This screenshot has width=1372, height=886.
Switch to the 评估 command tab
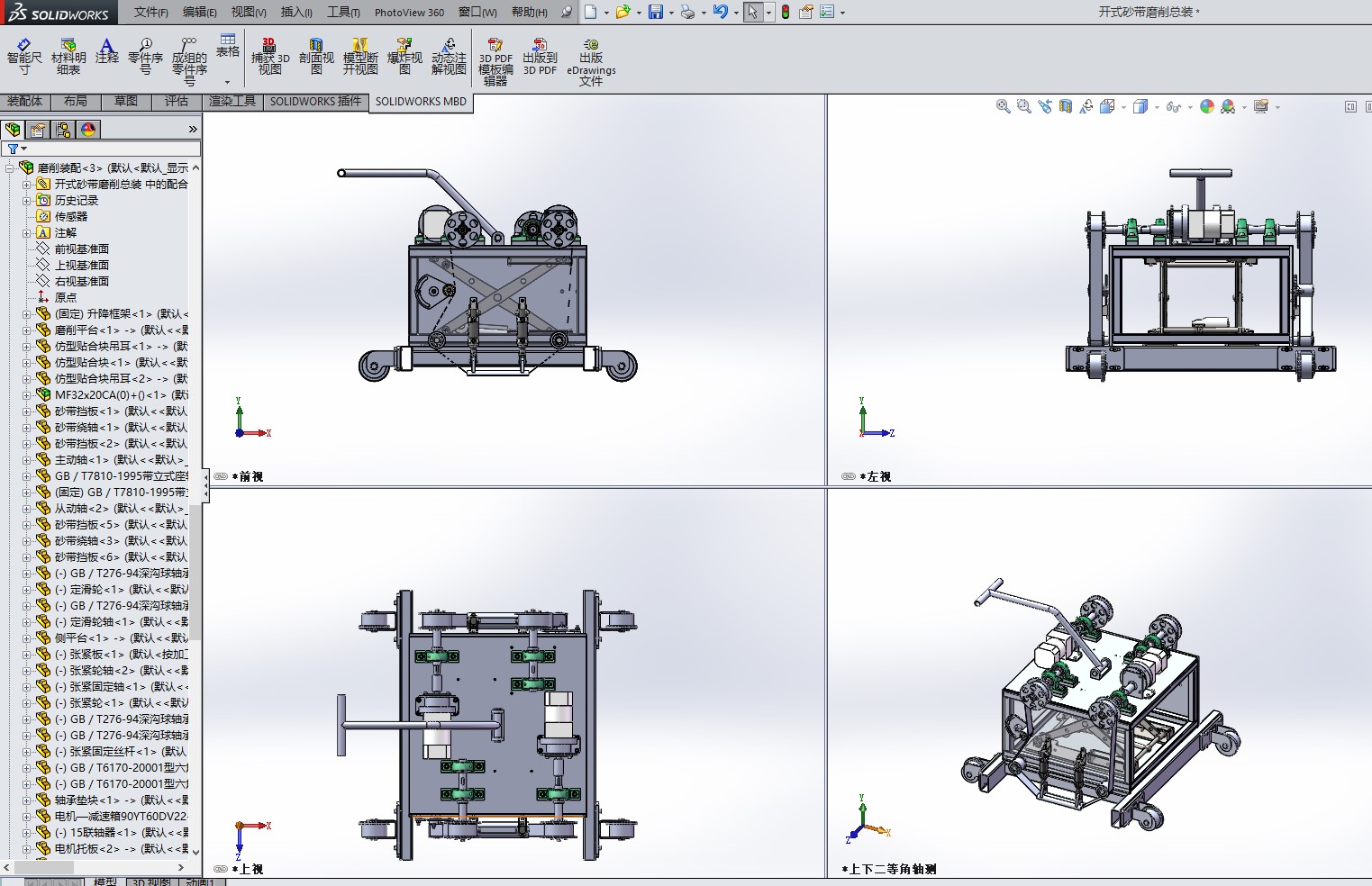coord(177,101)
